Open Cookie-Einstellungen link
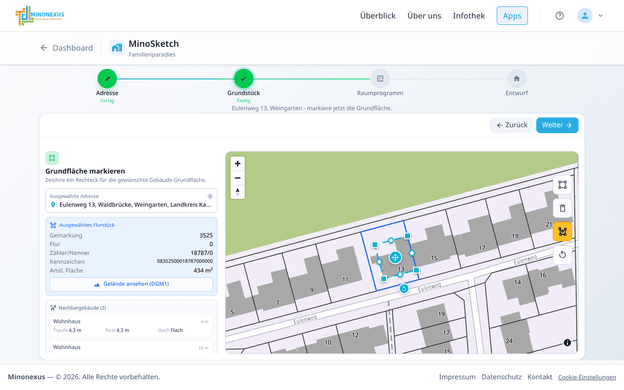 (587, 377)
